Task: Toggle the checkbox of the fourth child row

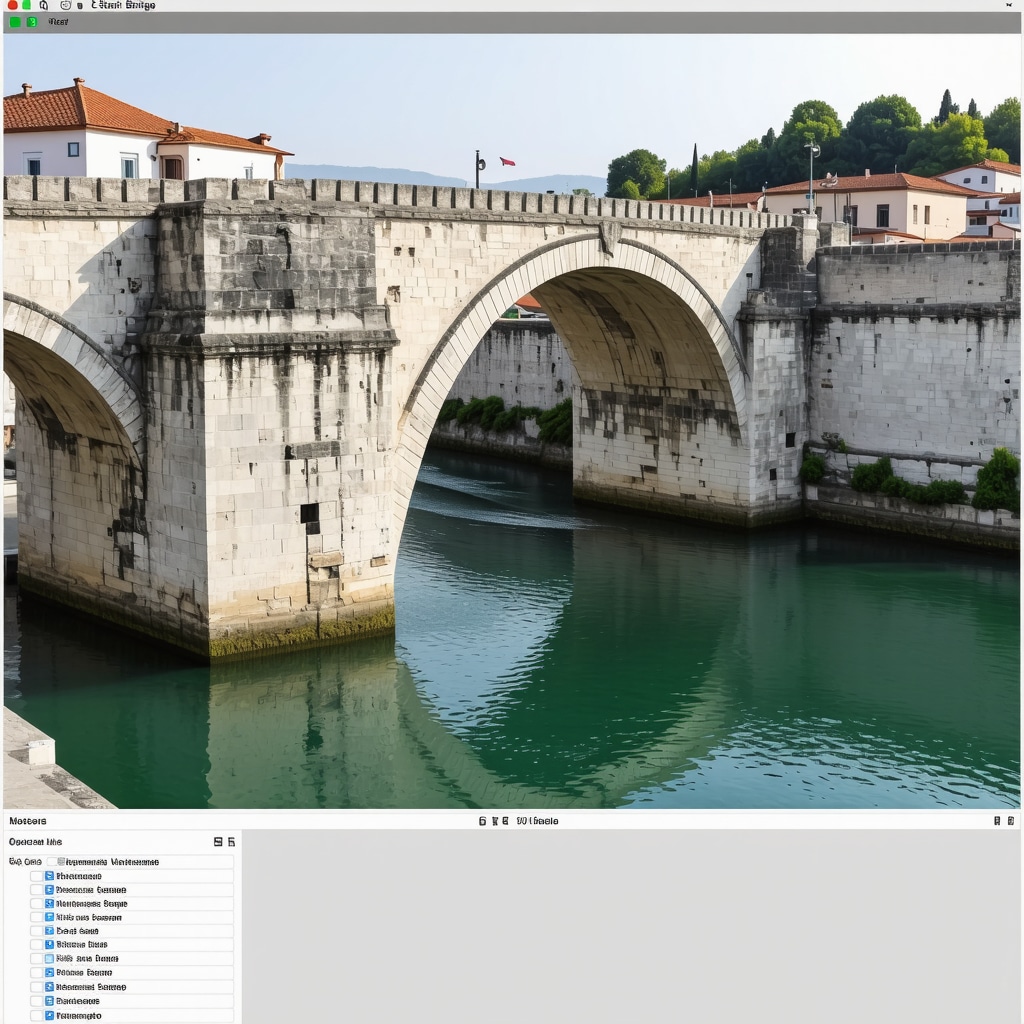Action: coord(37,917)
